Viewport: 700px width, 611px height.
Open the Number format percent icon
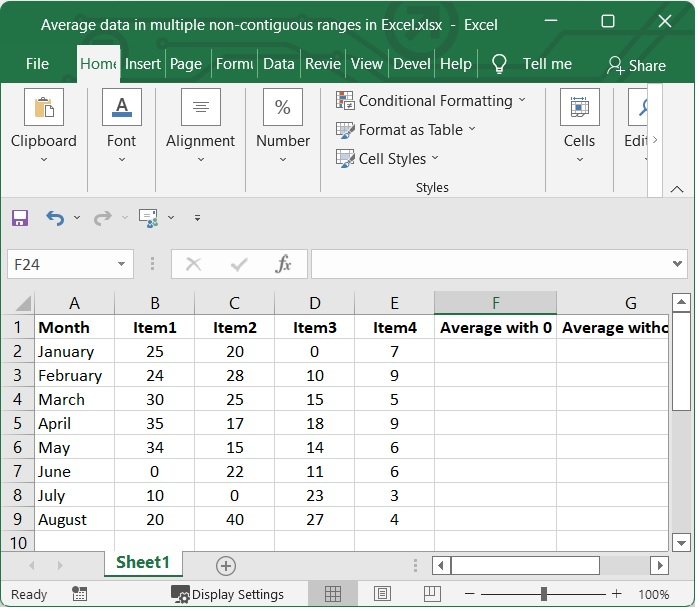pyautogui.click(x=283, y=107)
